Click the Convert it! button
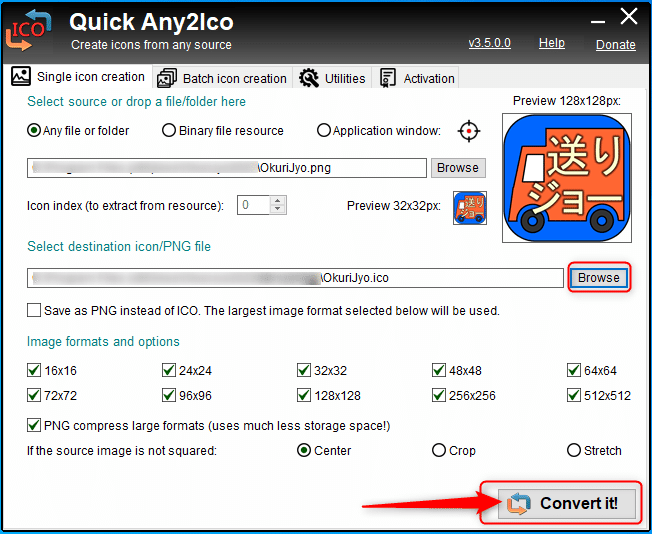The width and height of the screenshot is (652, 534). point(567,503)
